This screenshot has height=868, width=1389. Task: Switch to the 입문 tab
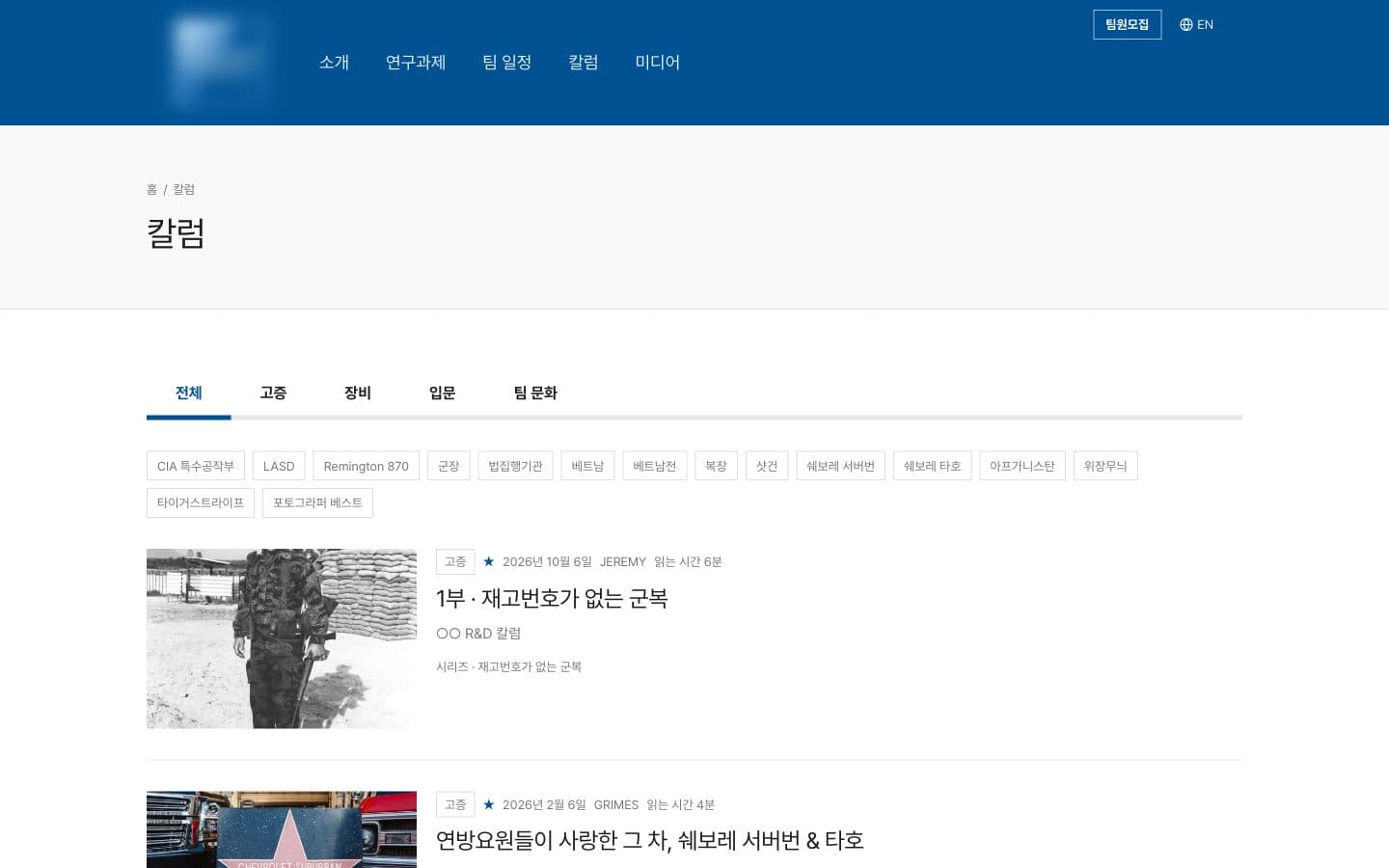click(442, 393)
